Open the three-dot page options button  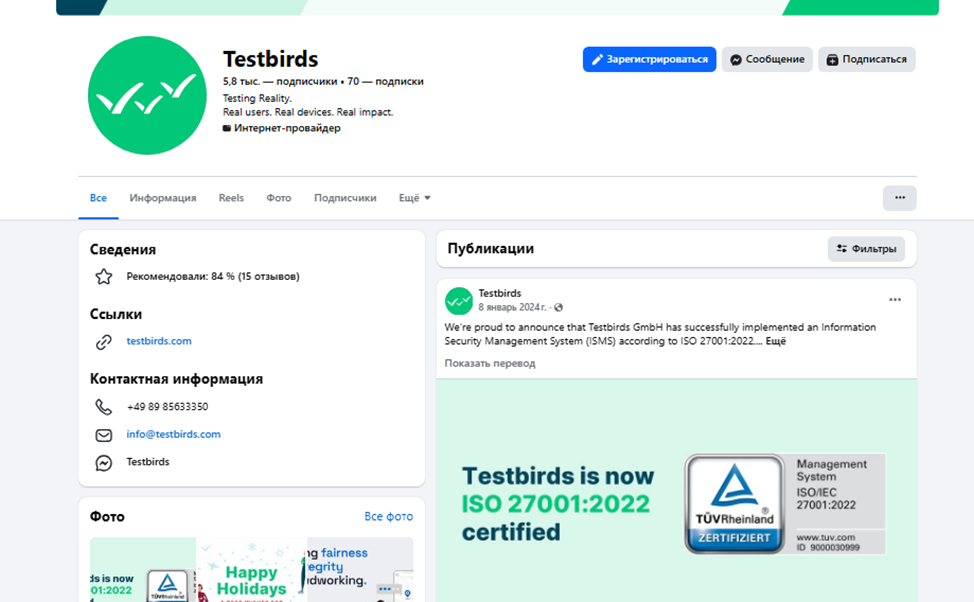click(x=899, y=198)
